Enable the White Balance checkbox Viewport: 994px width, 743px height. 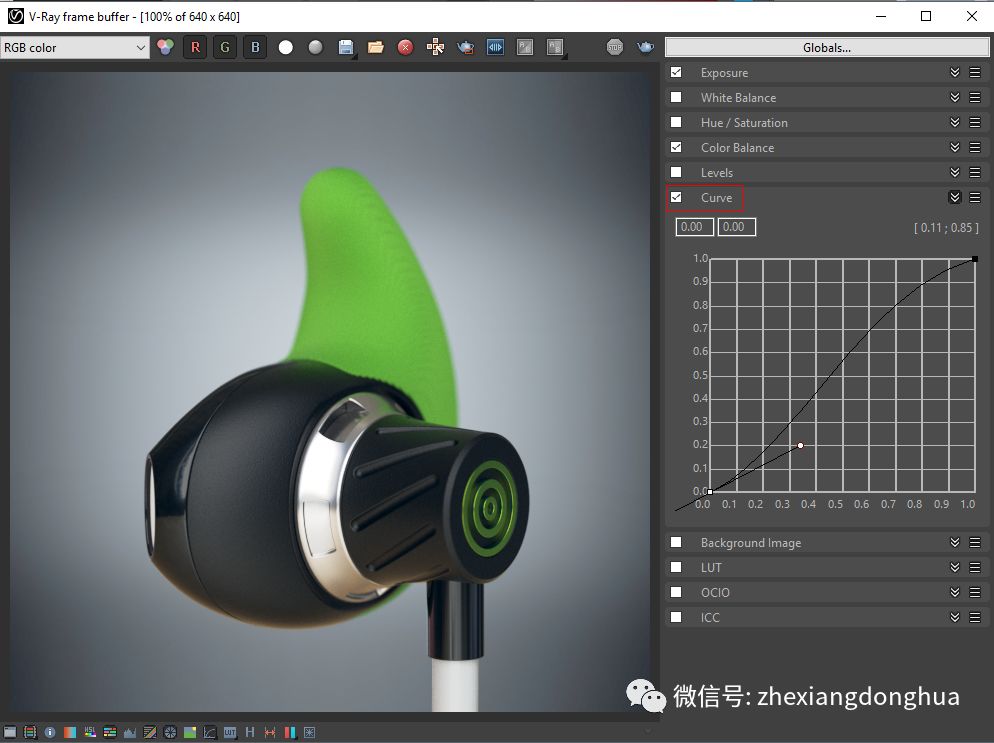point(676,97)
